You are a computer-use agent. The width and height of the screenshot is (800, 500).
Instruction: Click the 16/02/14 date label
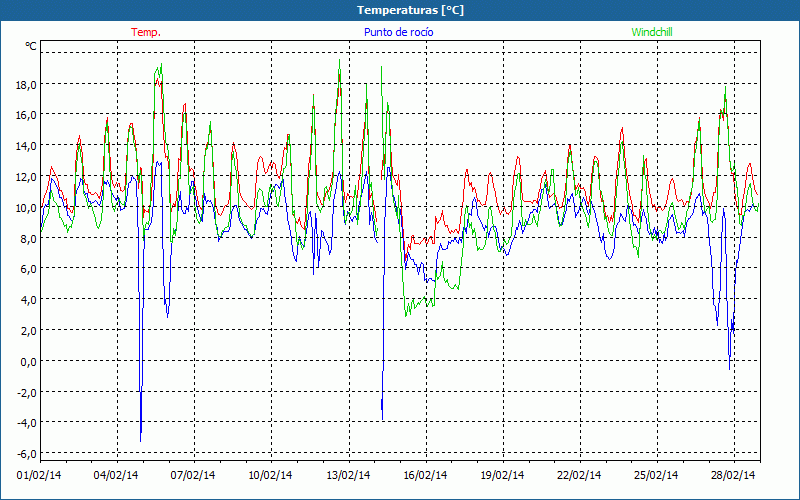pos(425,476)
